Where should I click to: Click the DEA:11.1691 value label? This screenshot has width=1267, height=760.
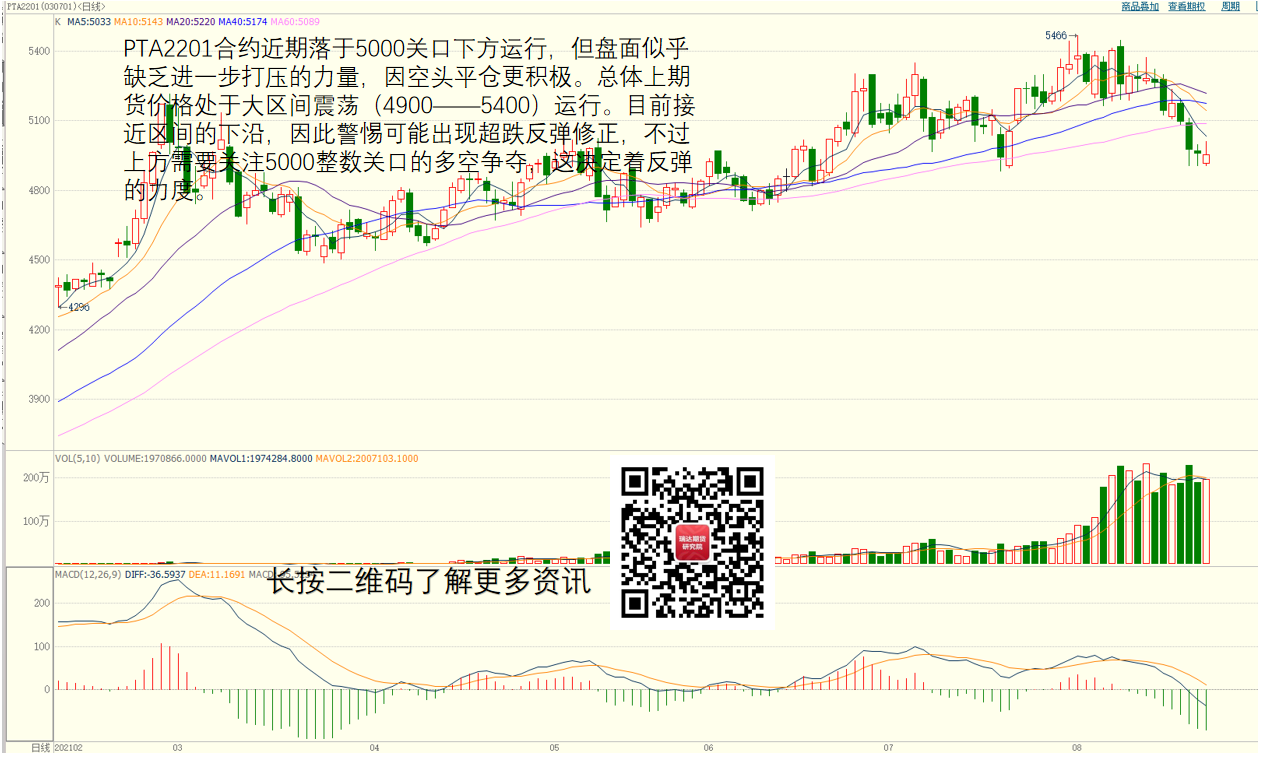coord(217,574)
